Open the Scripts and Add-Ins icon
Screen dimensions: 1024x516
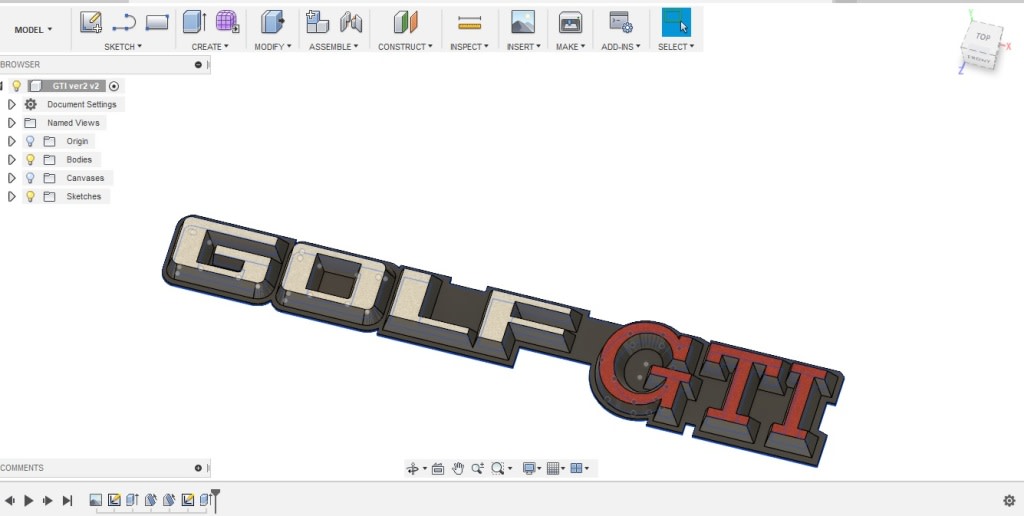click(x=620, y=23)
